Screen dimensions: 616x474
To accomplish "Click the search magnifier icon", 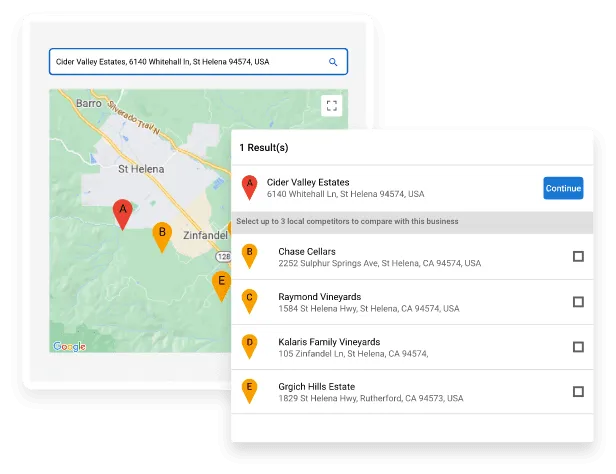I will click(x=333, y=62).
